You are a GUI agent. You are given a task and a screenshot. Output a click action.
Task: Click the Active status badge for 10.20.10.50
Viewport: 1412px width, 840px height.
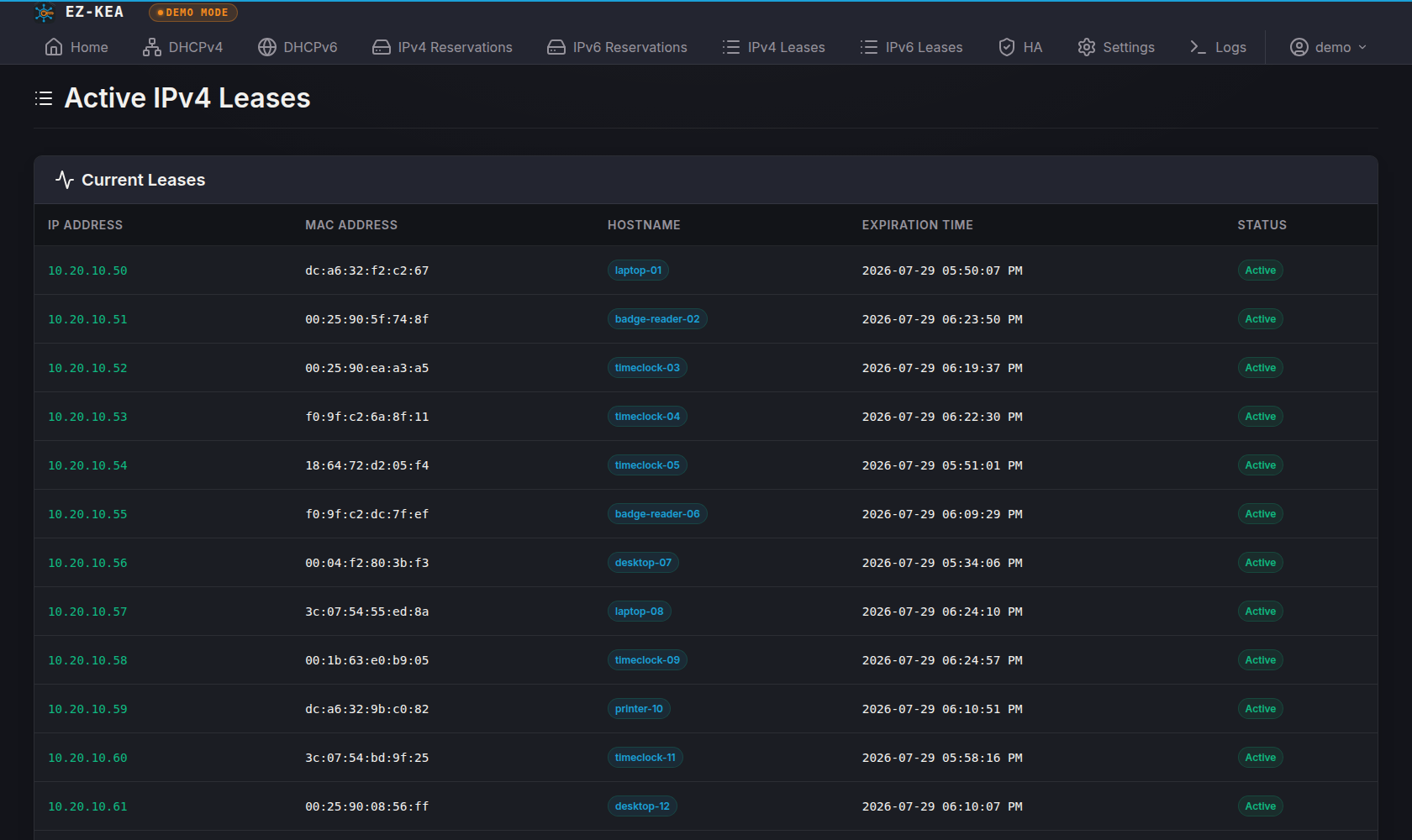point(1260,270)
